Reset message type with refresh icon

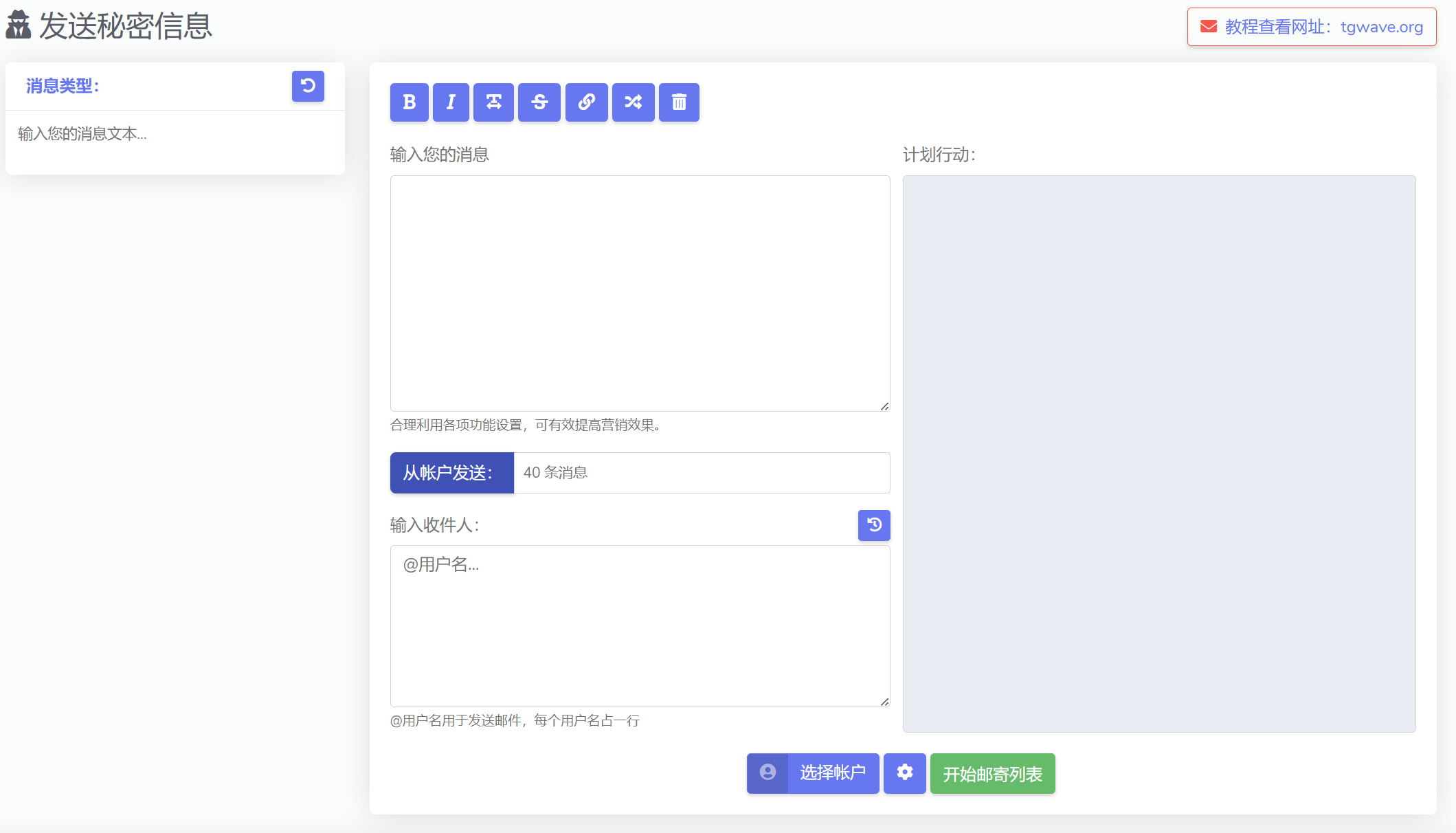tap(308, 86)
